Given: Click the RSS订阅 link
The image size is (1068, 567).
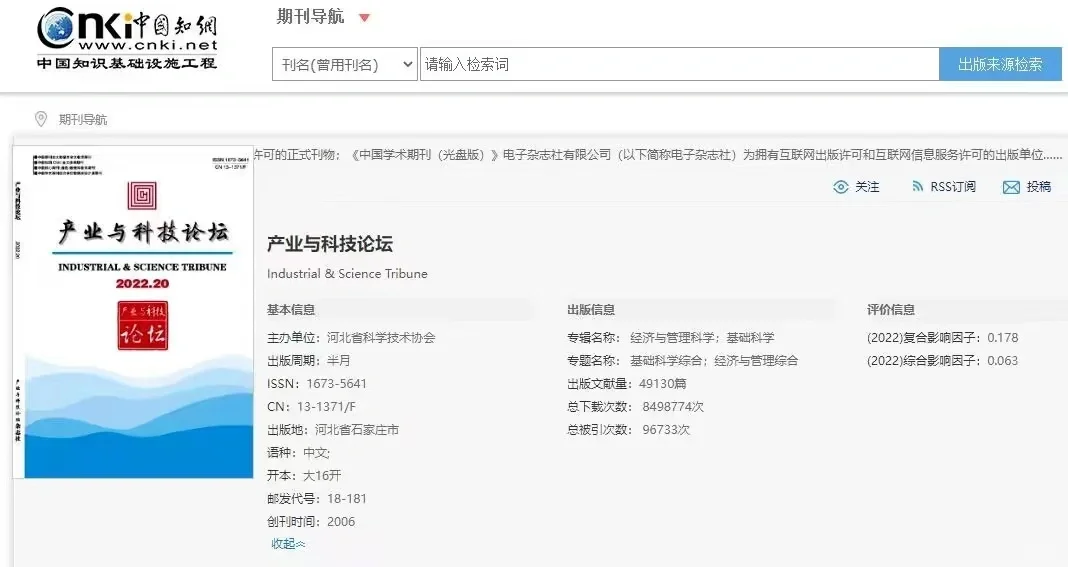Looking at the screenshot, I should [x=953, y=187].
